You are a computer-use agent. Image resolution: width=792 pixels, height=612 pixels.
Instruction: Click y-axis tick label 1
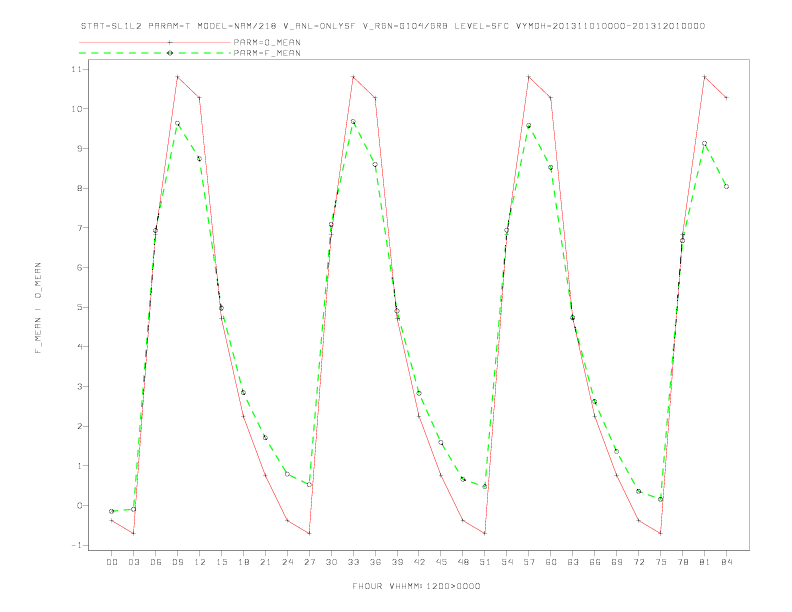click(80, 466)
